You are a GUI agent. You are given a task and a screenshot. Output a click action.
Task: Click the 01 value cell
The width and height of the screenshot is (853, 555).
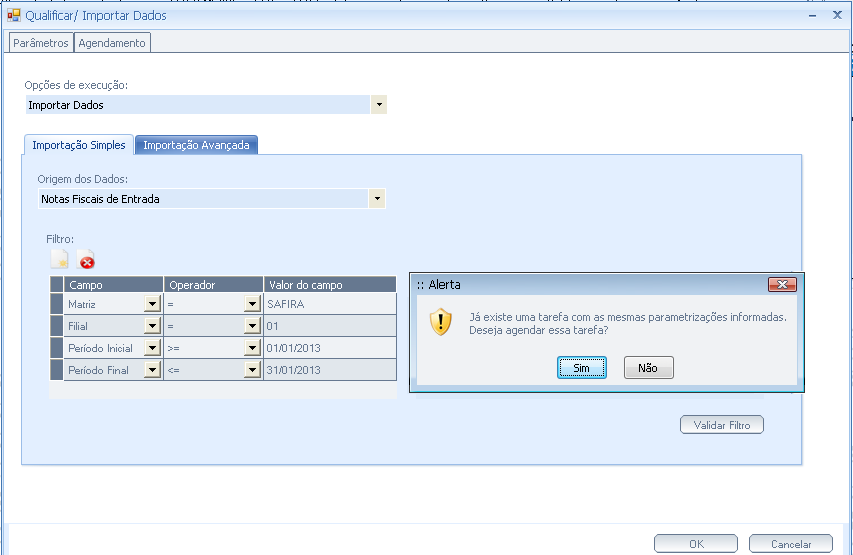(x=330, y=325)
